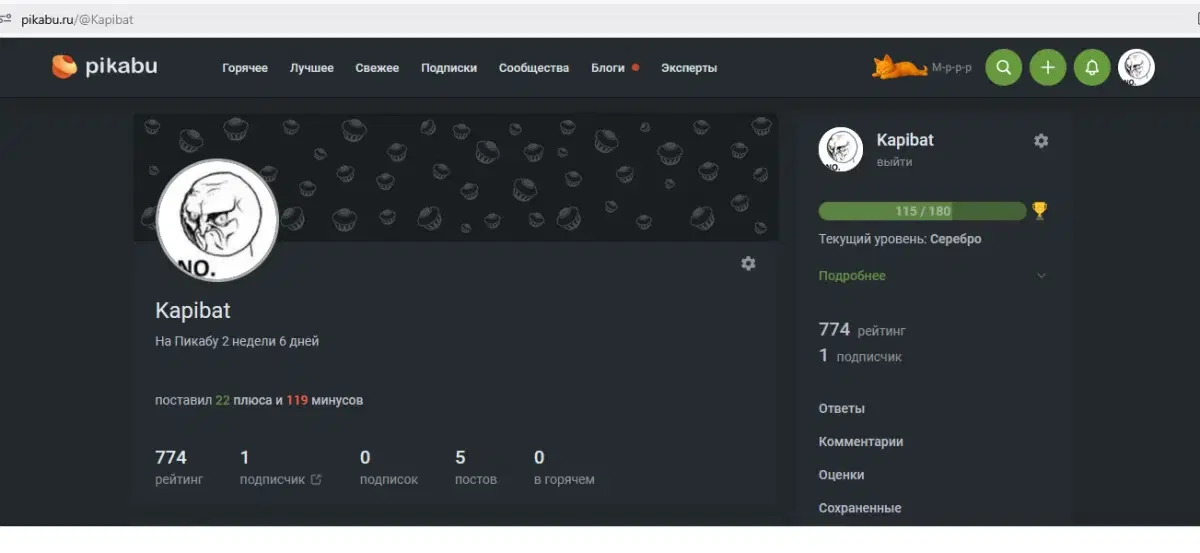The image size is (1200, 553).
Task: Click the 1 подписчик text in sidebar
Action: (860, 356)
